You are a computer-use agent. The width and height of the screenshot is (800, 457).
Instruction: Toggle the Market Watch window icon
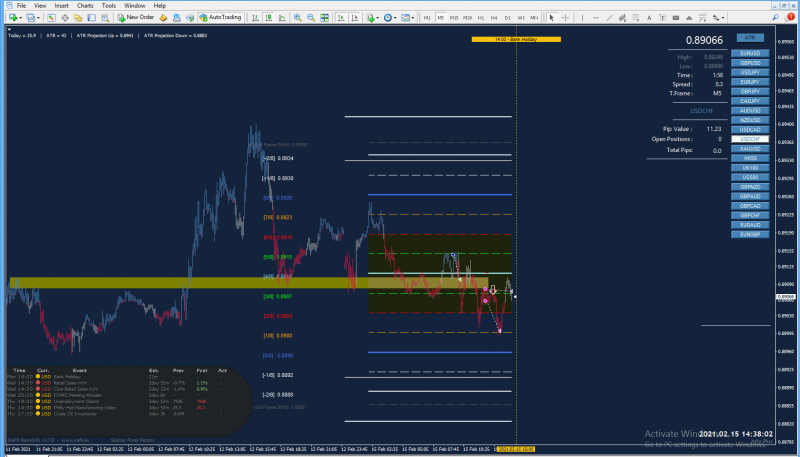pyautogui.click(x=52, y=17)
